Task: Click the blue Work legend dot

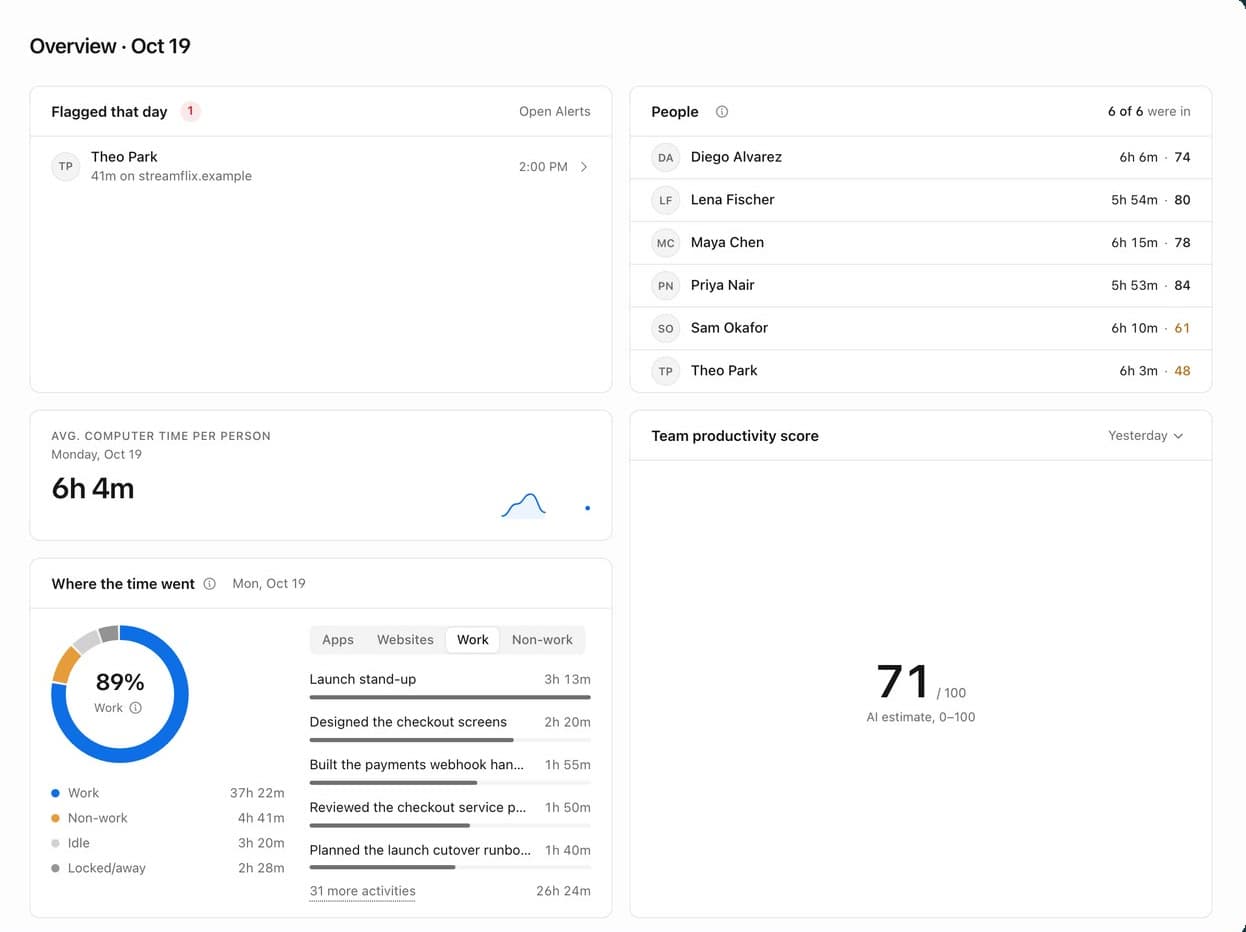Action: pyautogui.click(x=56, y=793)
